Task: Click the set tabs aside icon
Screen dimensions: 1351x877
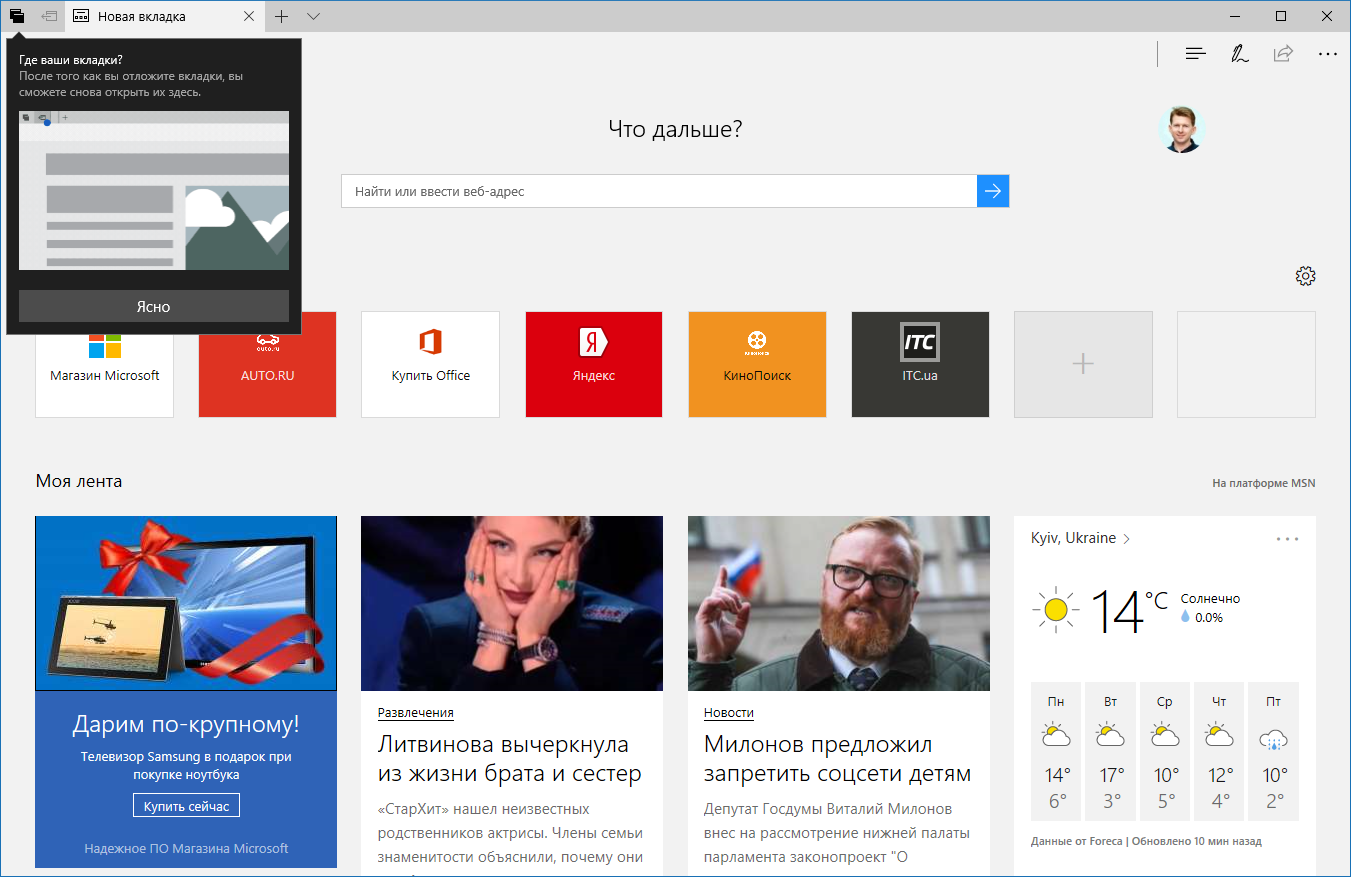Action: [x=49, y=16]
